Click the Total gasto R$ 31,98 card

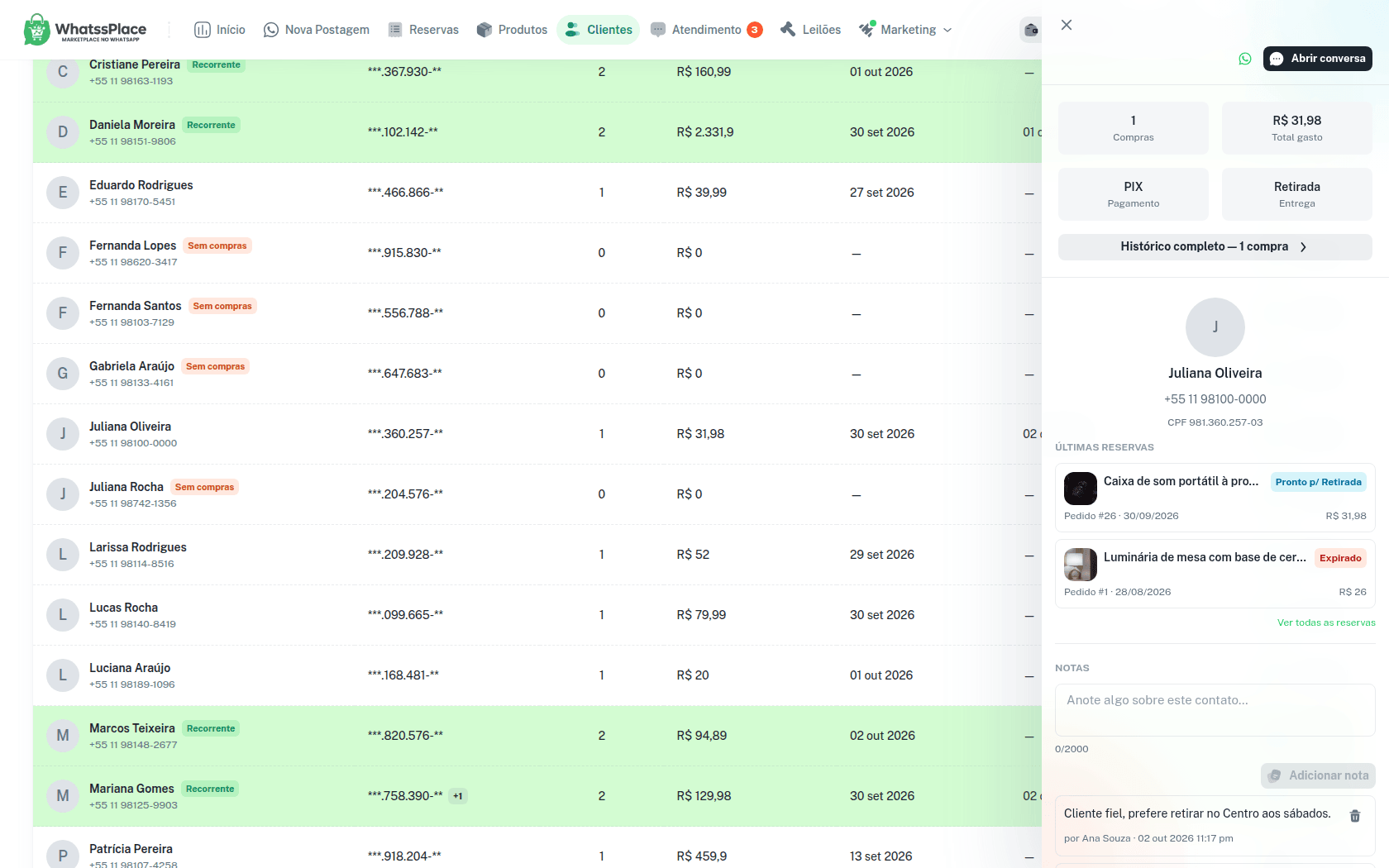click(1297, 128)
